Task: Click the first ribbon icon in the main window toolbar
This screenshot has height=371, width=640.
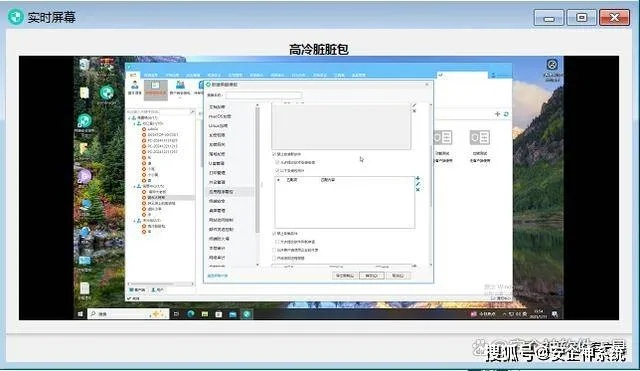Action: [x=135, y=88]
